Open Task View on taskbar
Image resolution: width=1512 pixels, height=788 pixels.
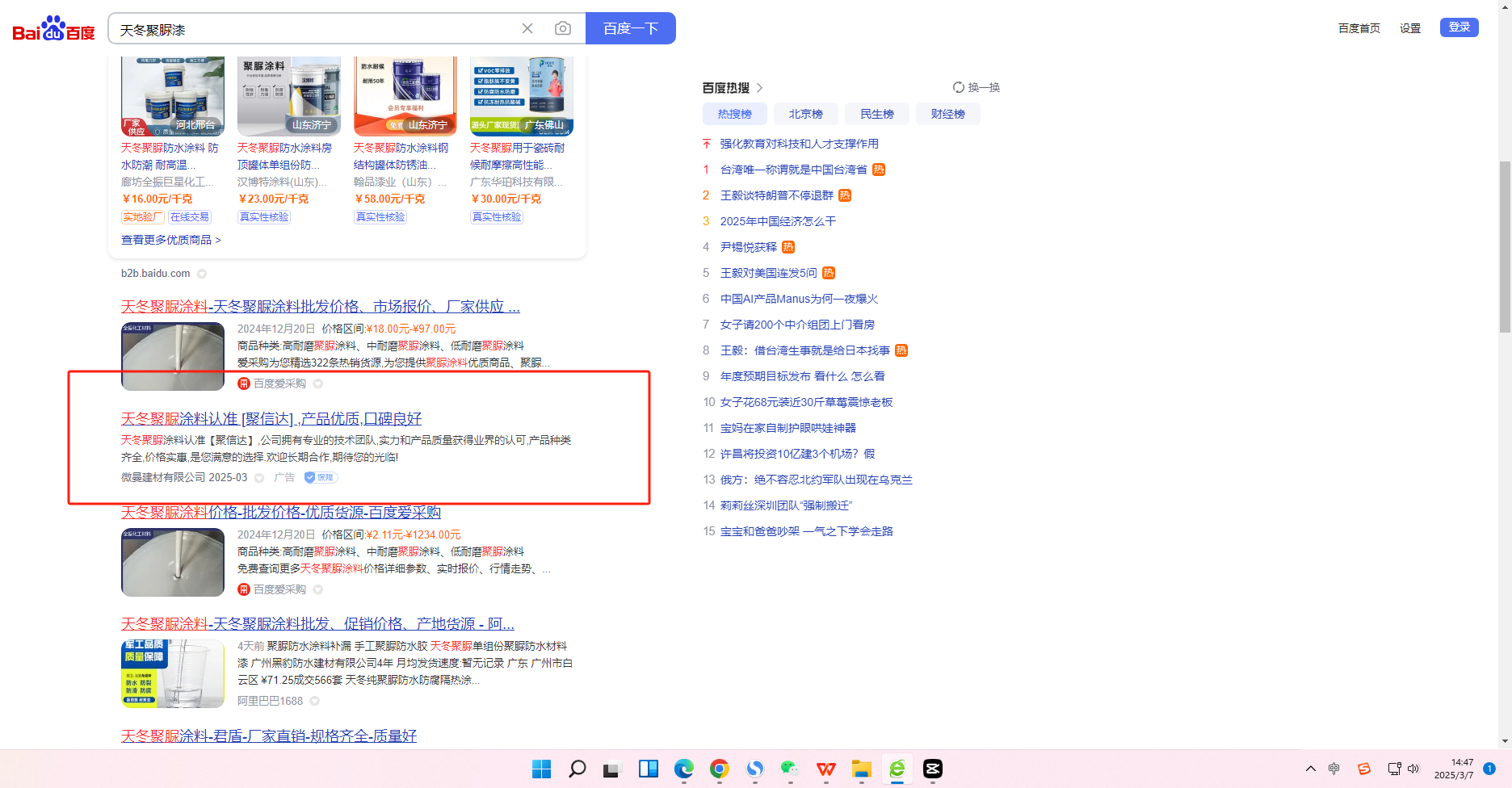(611, 769)
